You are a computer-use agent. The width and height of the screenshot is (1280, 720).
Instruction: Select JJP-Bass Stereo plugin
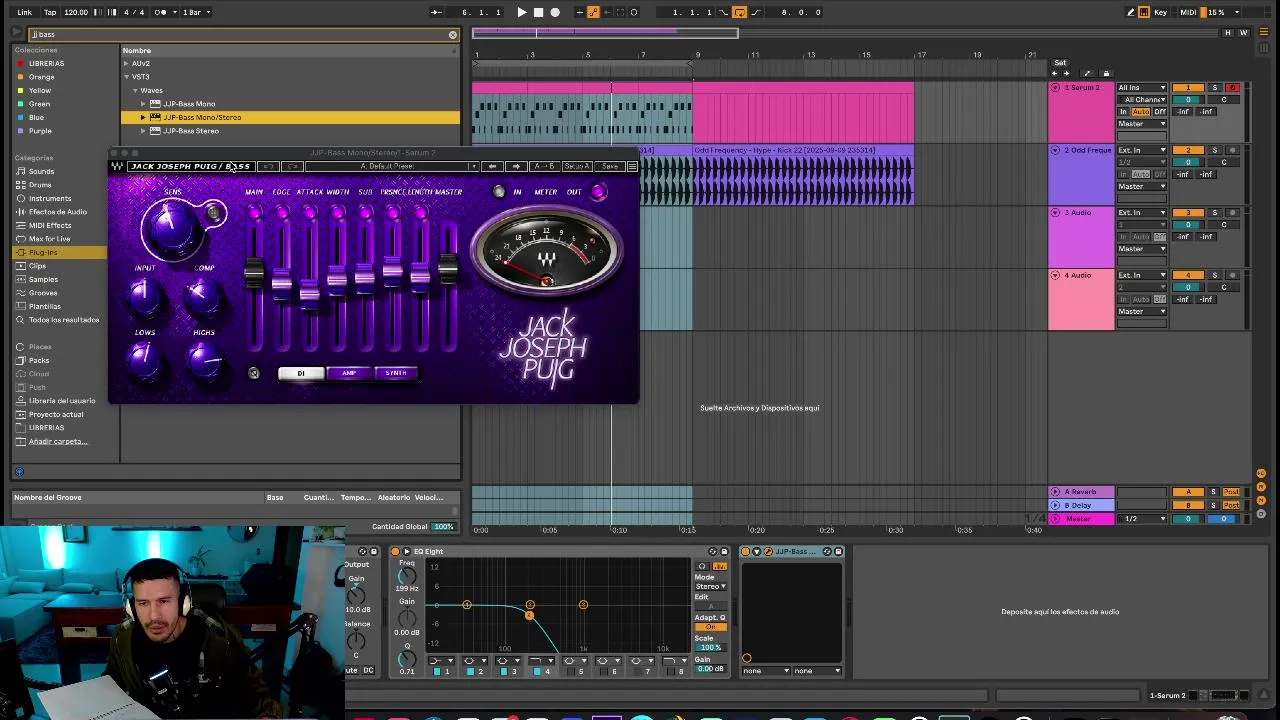click(190, 131)
